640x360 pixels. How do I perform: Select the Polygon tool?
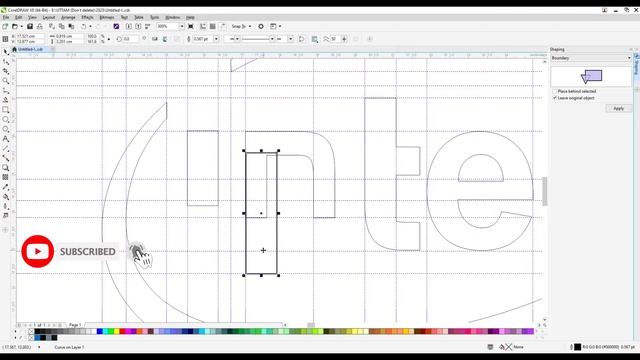pos(6,129)
